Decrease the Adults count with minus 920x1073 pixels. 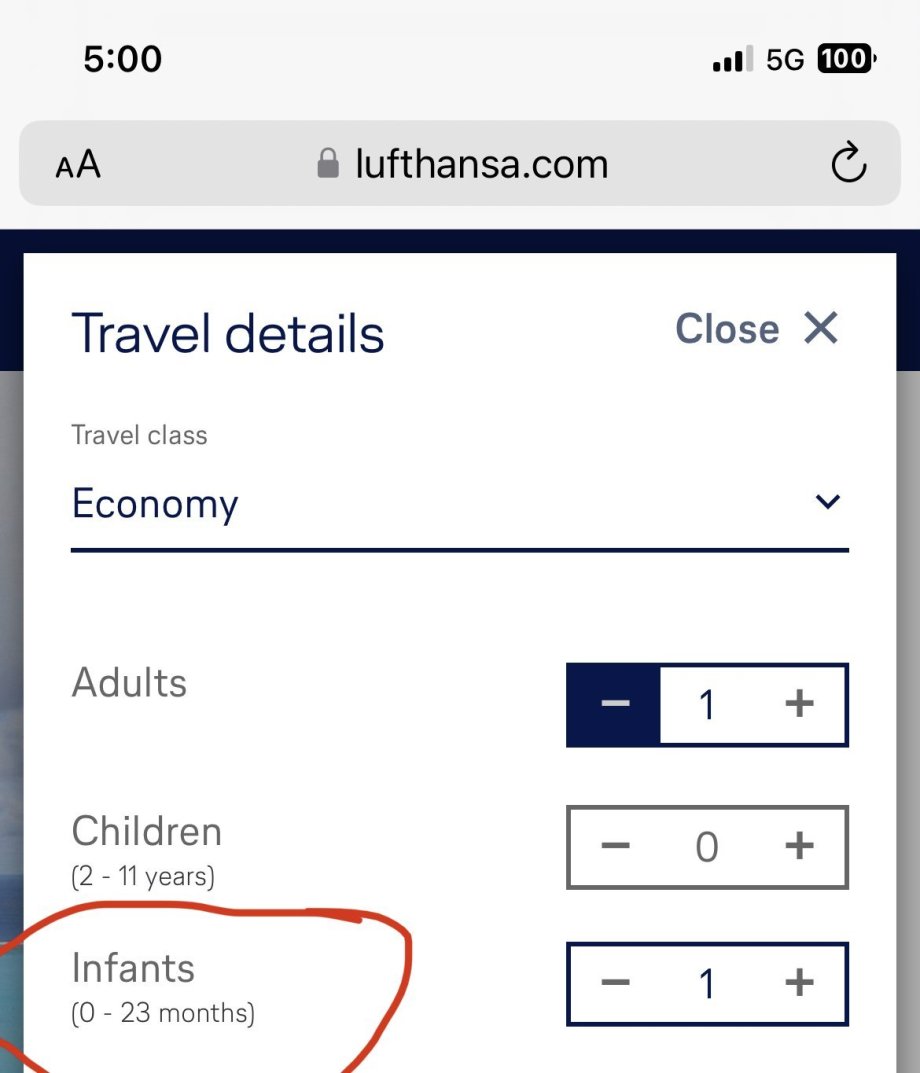[614, 704]
